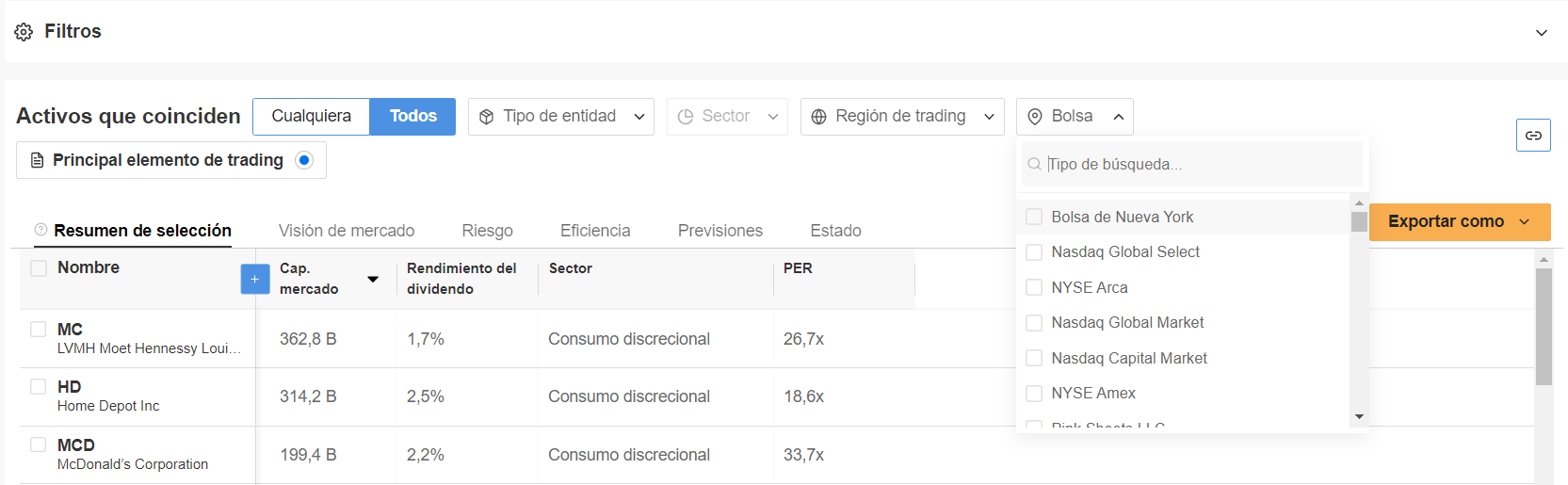Viewport: 1568px width, 485px height.
Task: Click the copy link icon button
Action: [x=1533, y=136]
